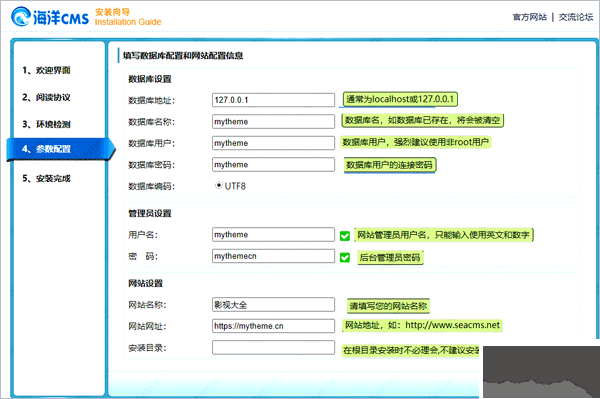Click the hint 请填写您的网站名称
Screen dimensions: 600x399
pyautogui.click(x=388, y=306)
